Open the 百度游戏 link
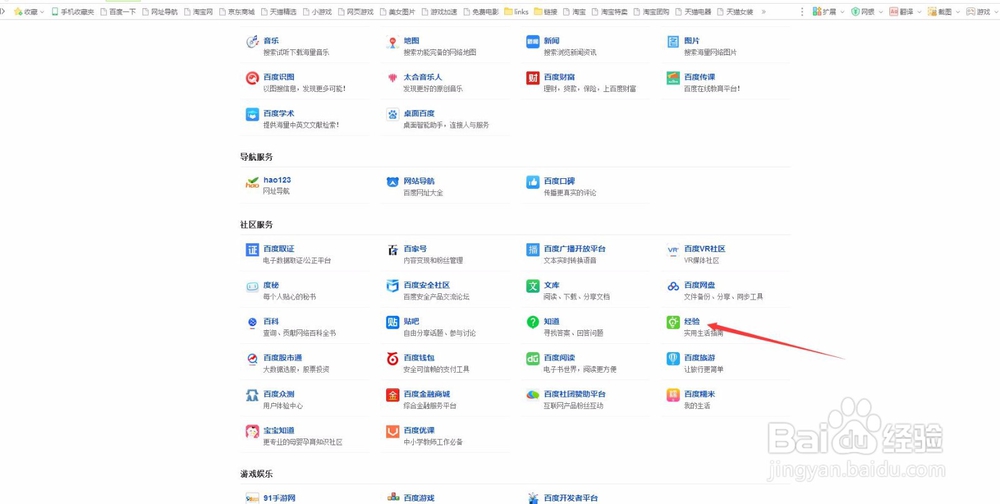This screenshot has height=504, width=1000. (419, 498)
